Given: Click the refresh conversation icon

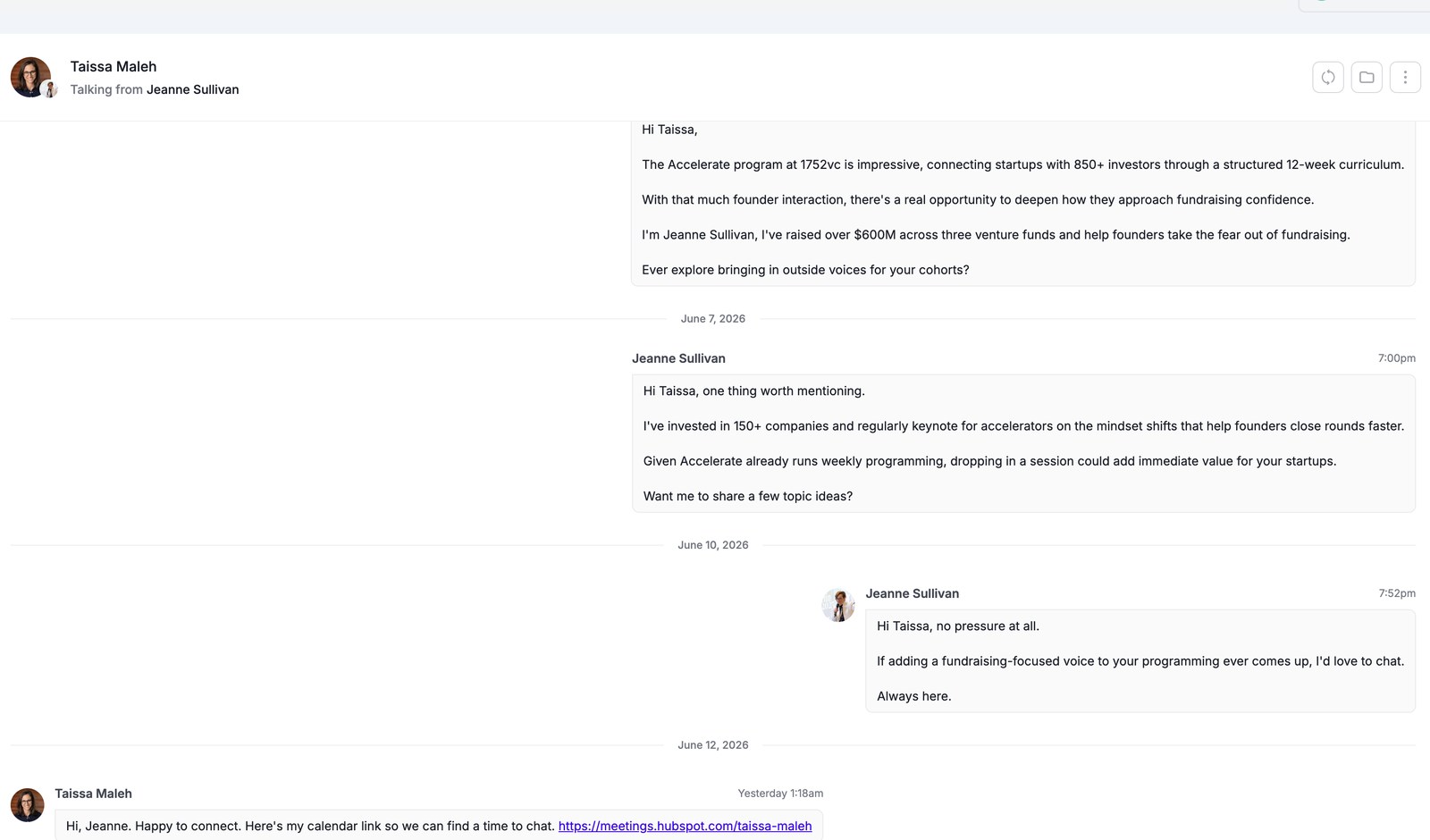Looking at the screenshot, I should point(1328,77).
